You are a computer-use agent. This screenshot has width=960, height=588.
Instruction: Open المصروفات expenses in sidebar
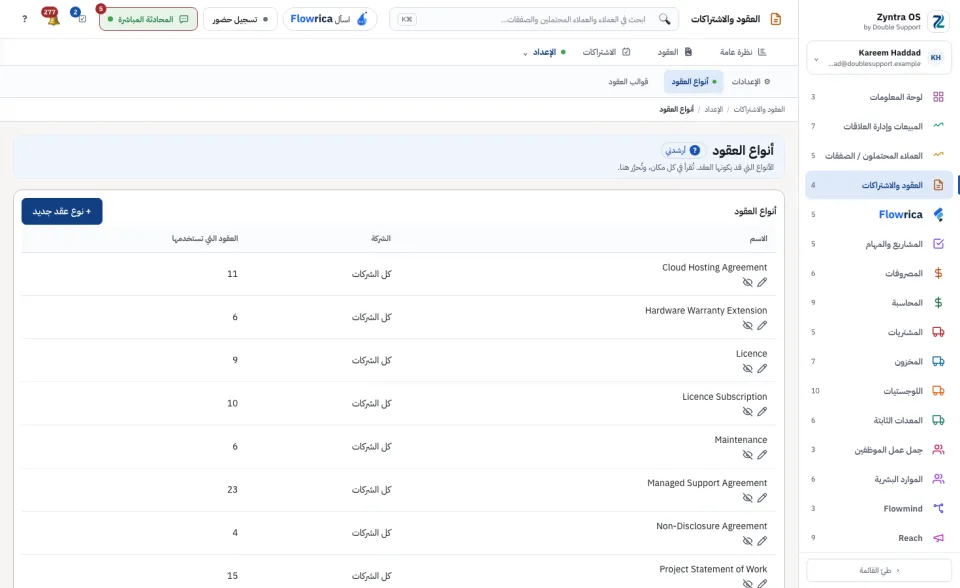879,273
